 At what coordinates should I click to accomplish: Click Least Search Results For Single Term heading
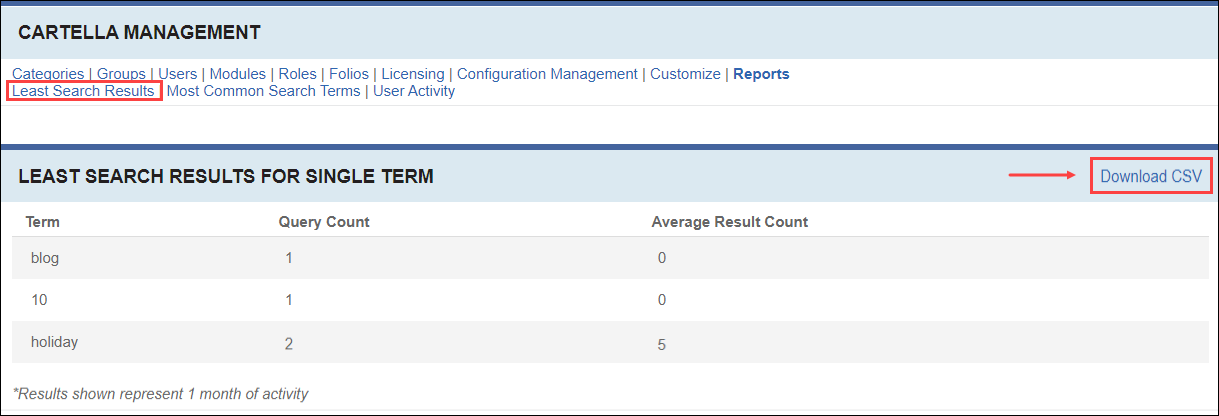click(x=226, y=177)
